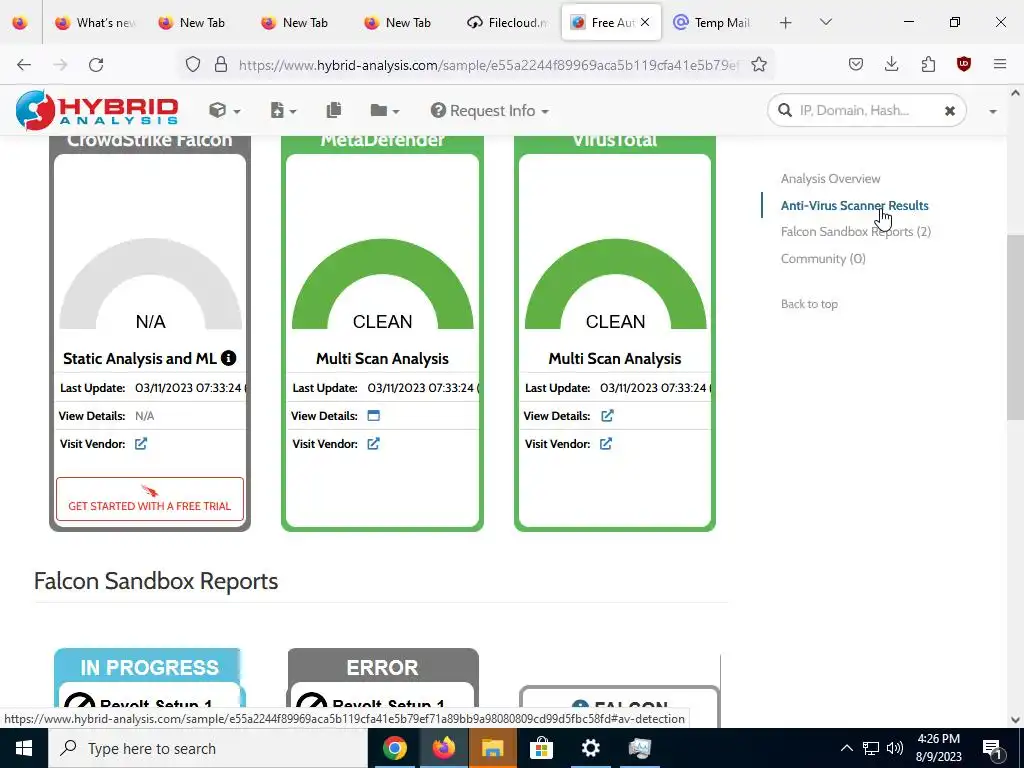Image resolution: width=1024 pixels, height=768 pixels.
Task: Save page to Pocket
Action: 856,65
